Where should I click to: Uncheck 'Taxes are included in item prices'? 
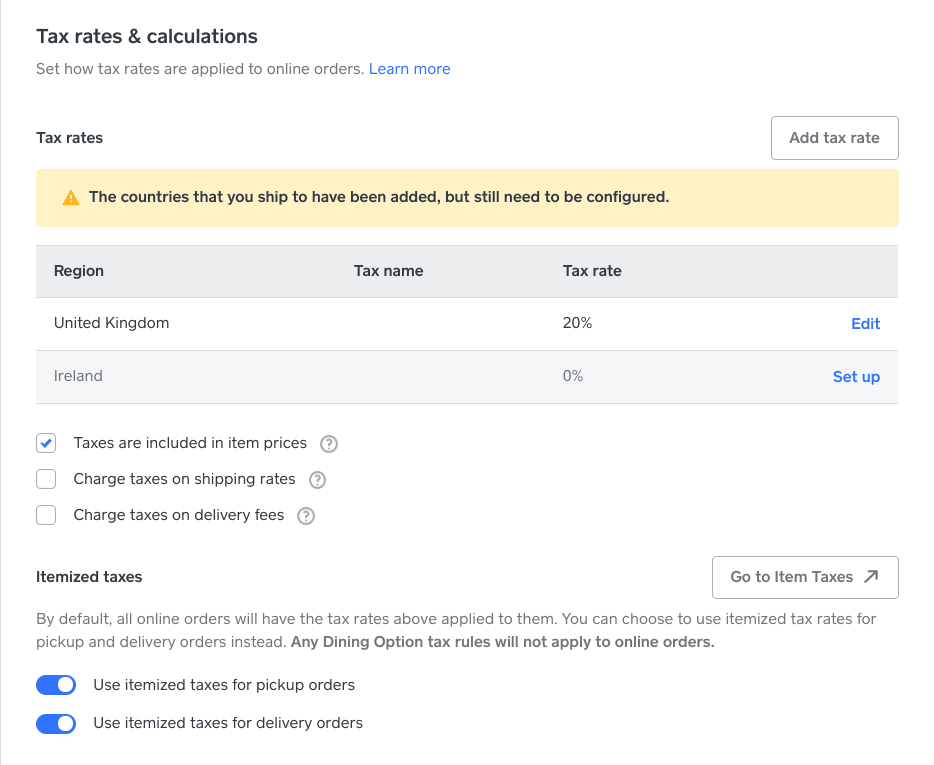click(x=46, y=443)
